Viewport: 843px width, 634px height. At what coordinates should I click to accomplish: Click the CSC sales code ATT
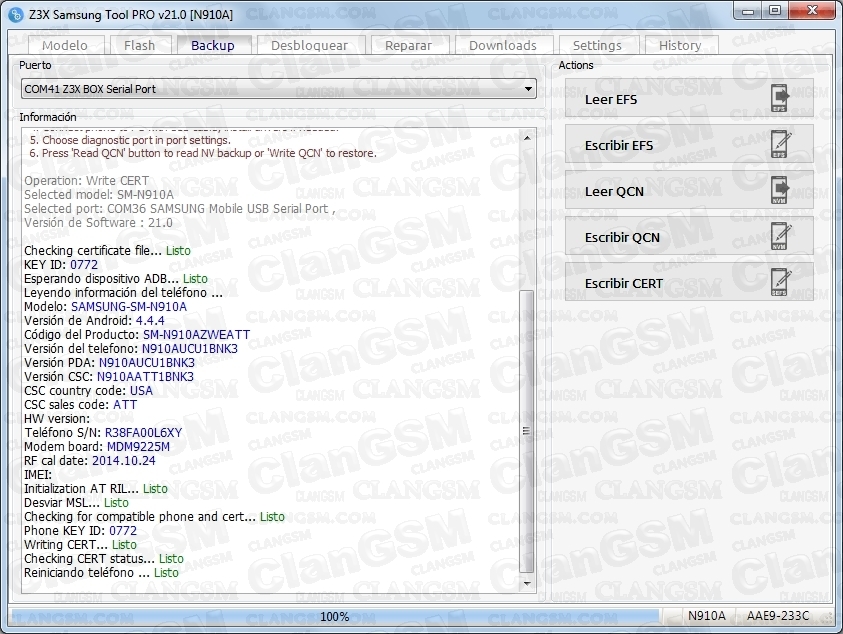tap(125, 404)
